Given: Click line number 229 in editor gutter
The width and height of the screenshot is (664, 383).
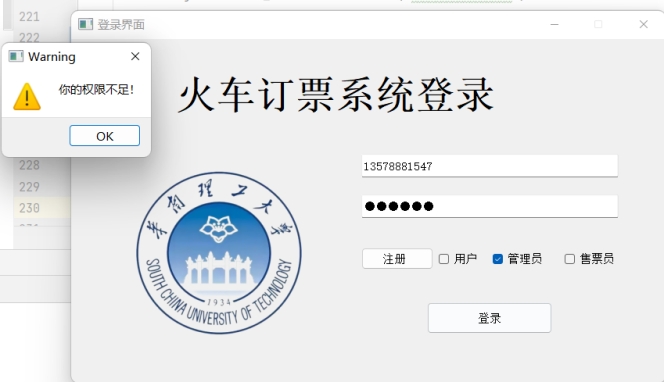Looking at the screenshot, I should 29,187.
